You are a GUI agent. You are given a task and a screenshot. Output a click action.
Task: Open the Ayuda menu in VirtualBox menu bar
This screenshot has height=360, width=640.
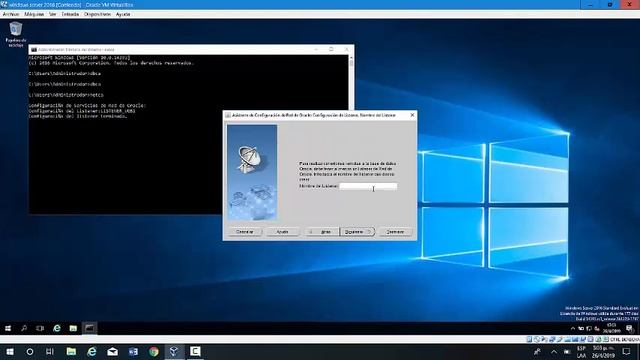pos(123,14)
